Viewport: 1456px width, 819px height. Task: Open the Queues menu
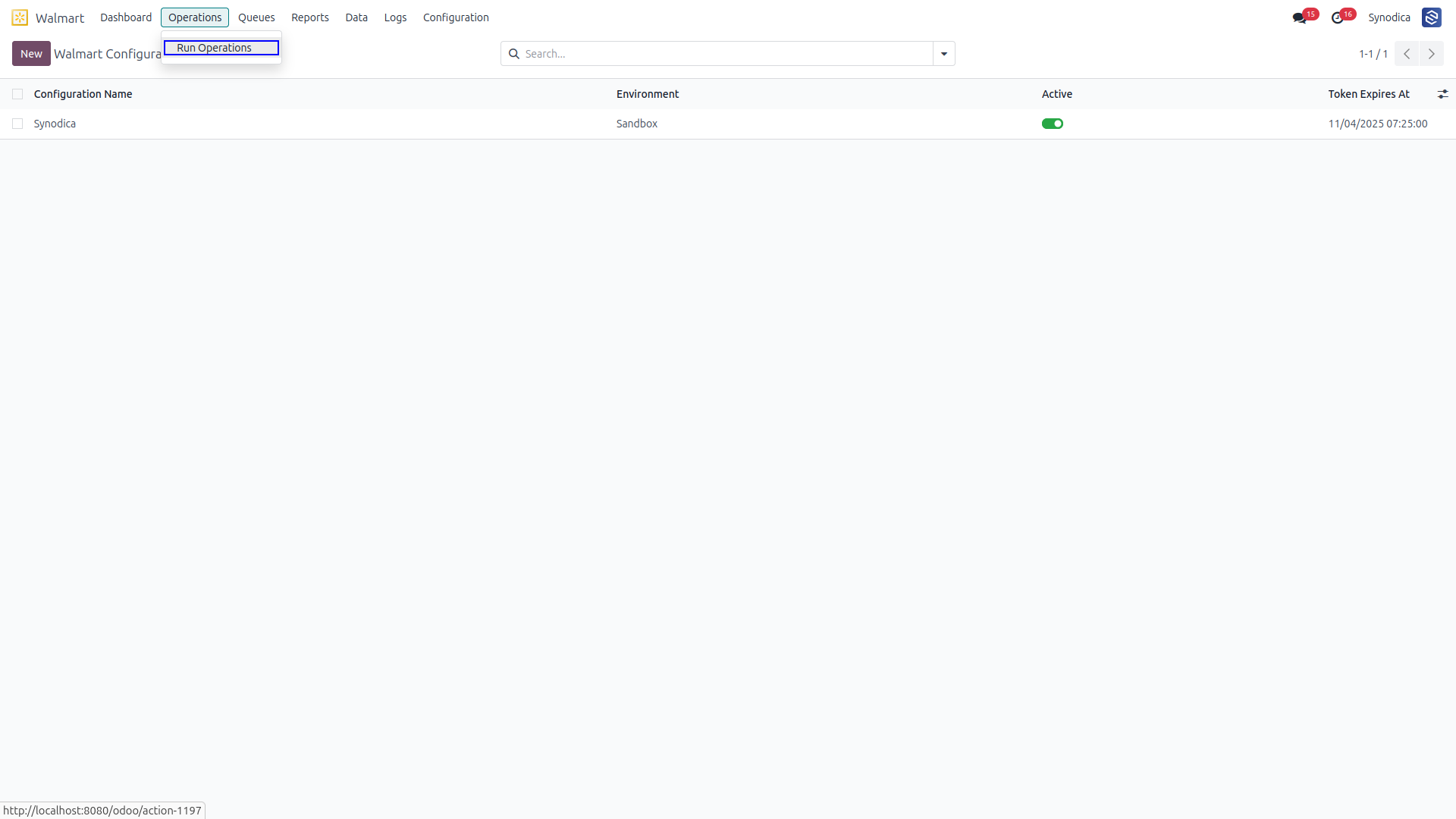tap(256, 17)
